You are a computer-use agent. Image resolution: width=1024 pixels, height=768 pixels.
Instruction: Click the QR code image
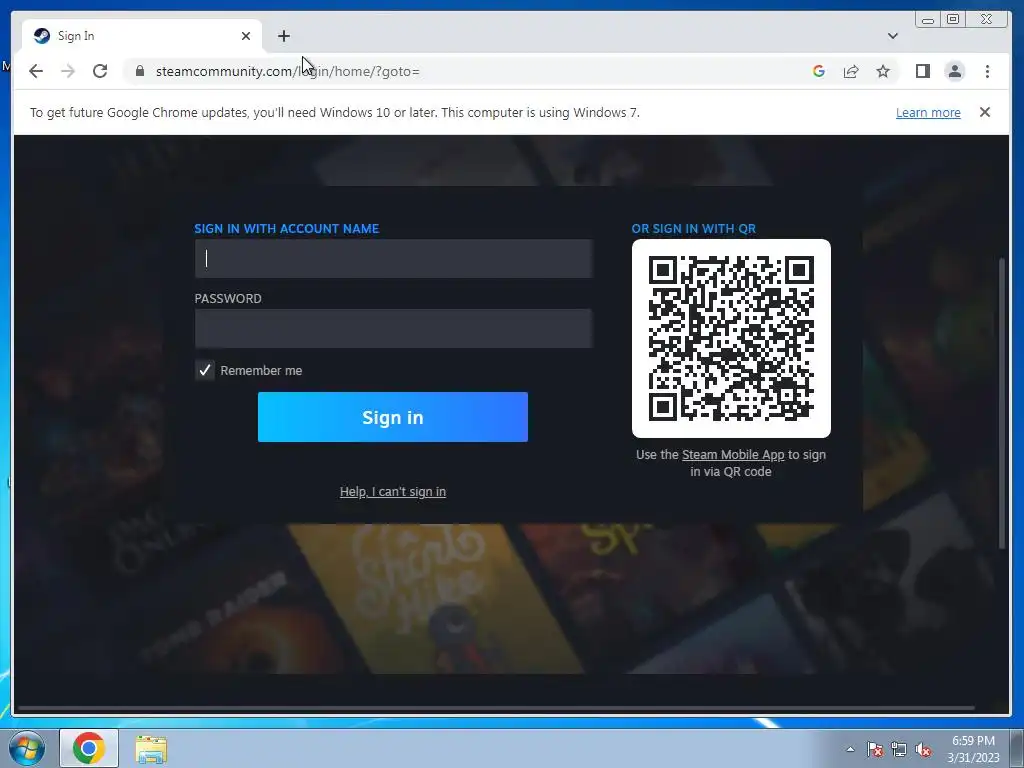pos(731,338)
